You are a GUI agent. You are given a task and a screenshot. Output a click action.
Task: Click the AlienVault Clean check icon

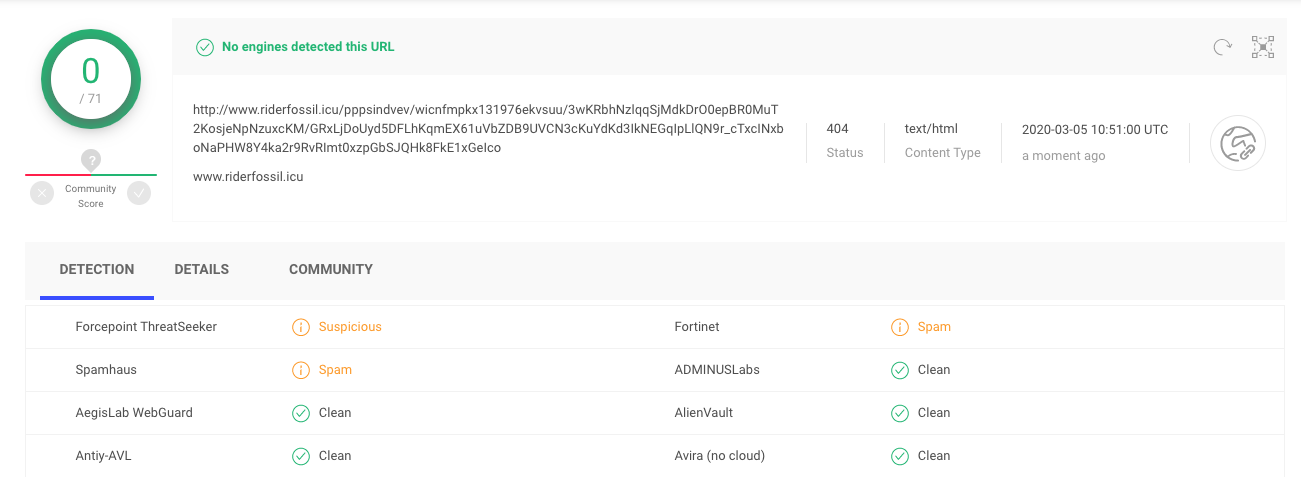pos(900,413)
